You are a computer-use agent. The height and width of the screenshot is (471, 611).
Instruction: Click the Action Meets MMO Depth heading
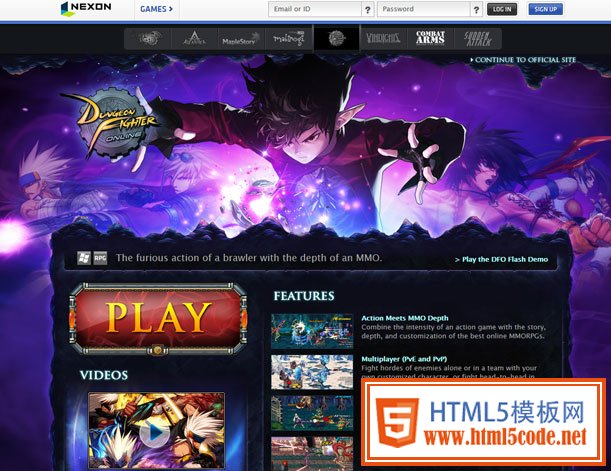click(x=405, y=318)
